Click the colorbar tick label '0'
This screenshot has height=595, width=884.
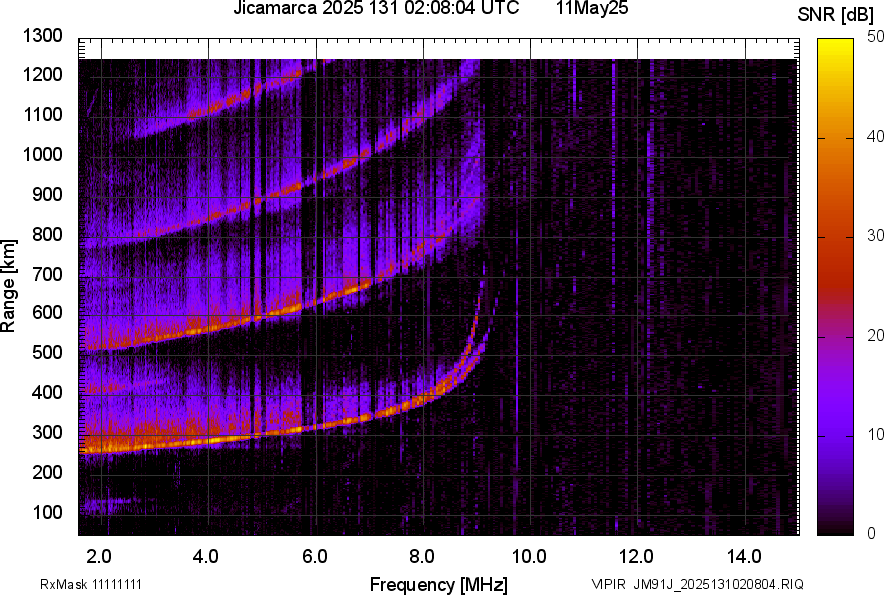pos(872,533)
